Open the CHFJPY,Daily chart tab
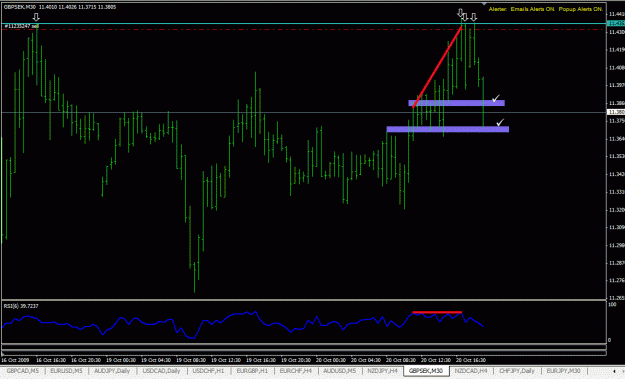 [517, 371]
